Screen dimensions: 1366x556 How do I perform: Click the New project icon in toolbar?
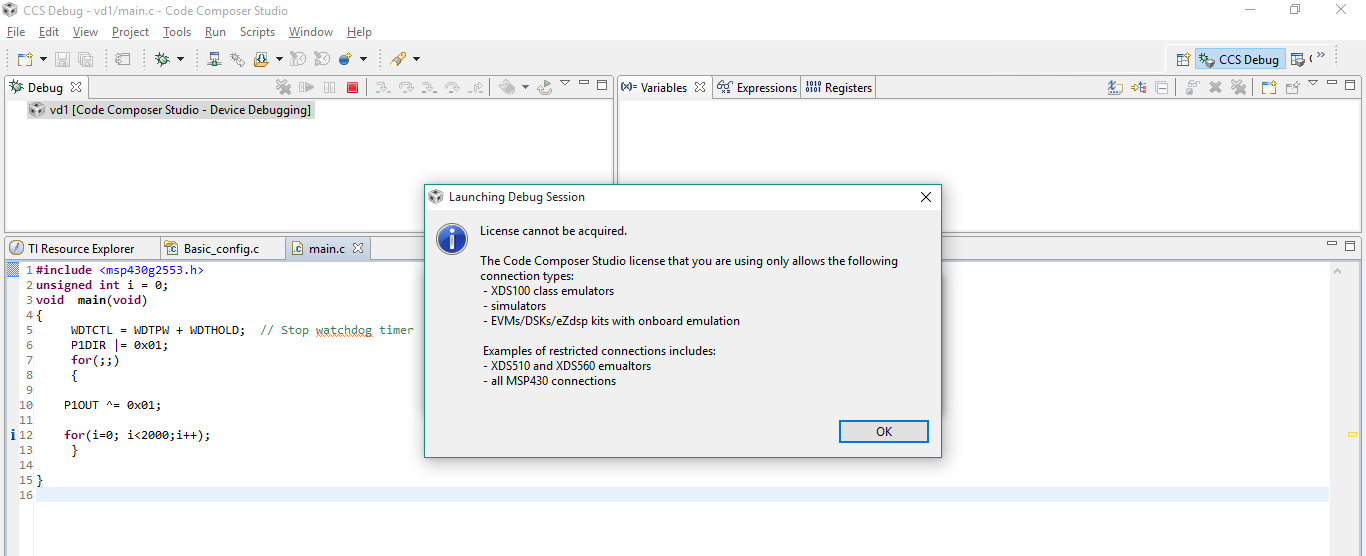(25, 60)
